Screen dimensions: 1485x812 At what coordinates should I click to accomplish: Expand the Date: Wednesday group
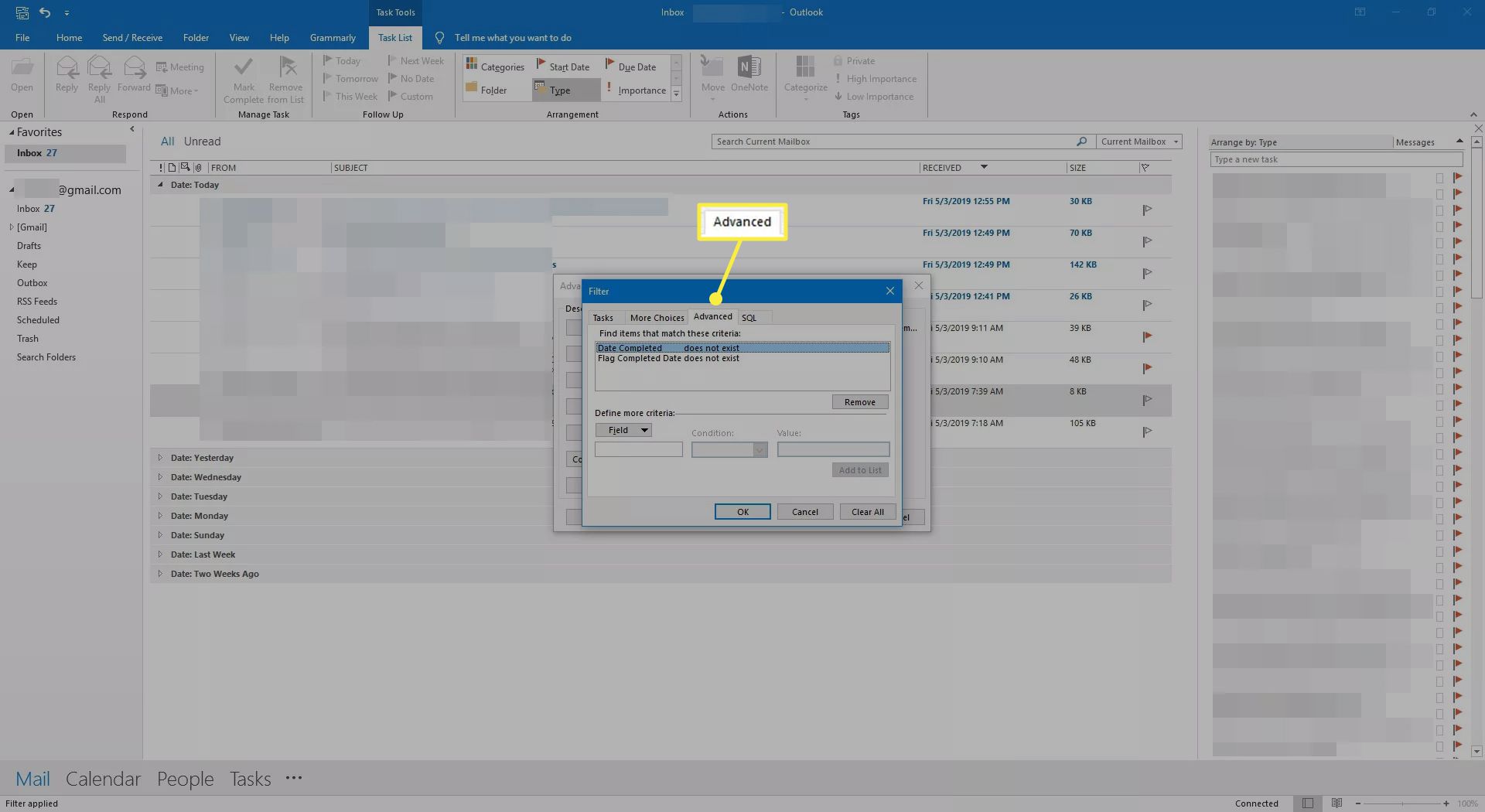(160, 477)
